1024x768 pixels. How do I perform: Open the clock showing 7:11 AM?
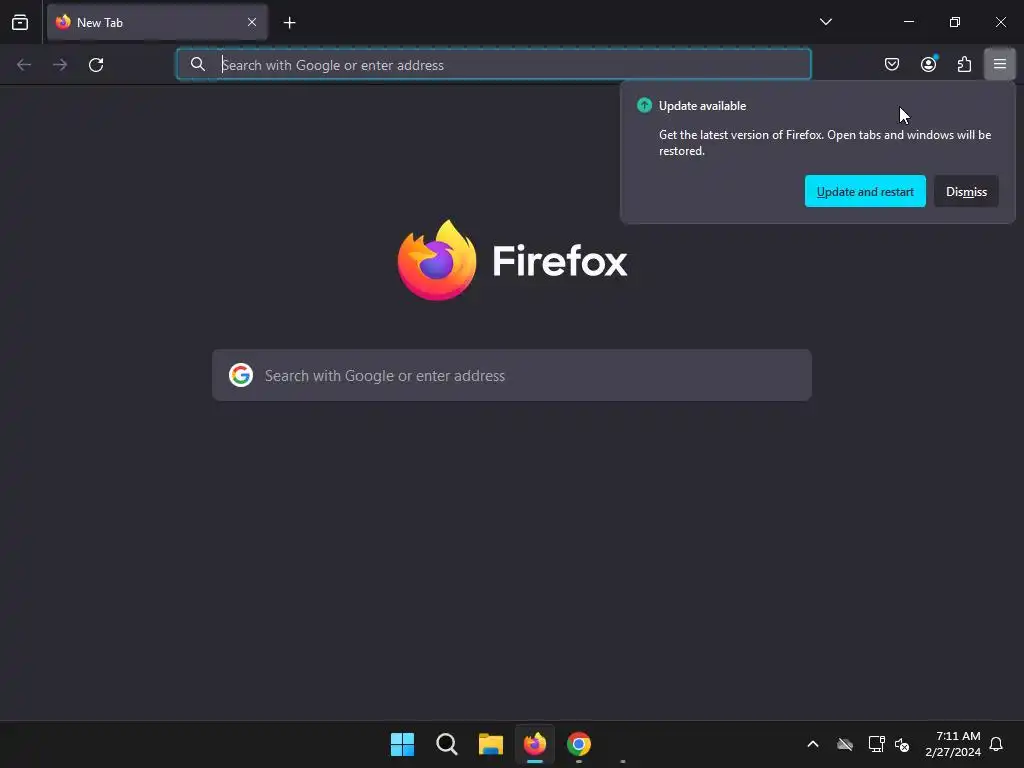(953, 744)
